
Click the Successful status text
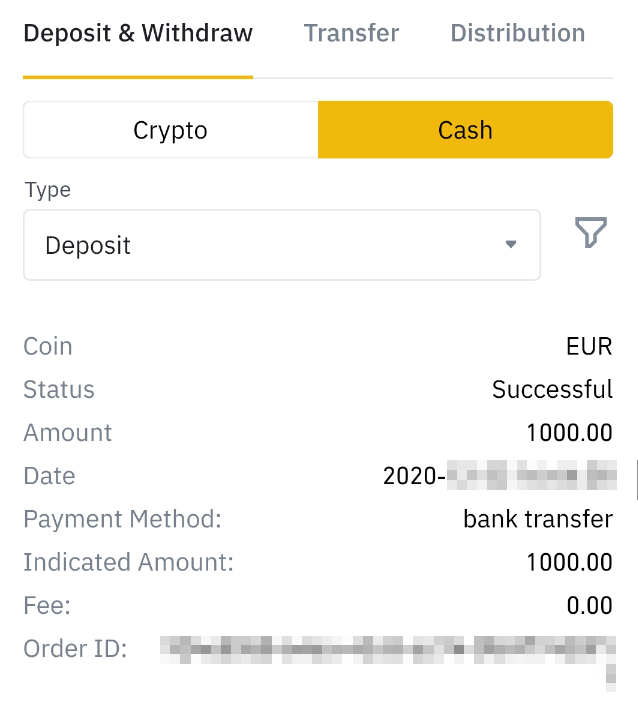point(552,390)
